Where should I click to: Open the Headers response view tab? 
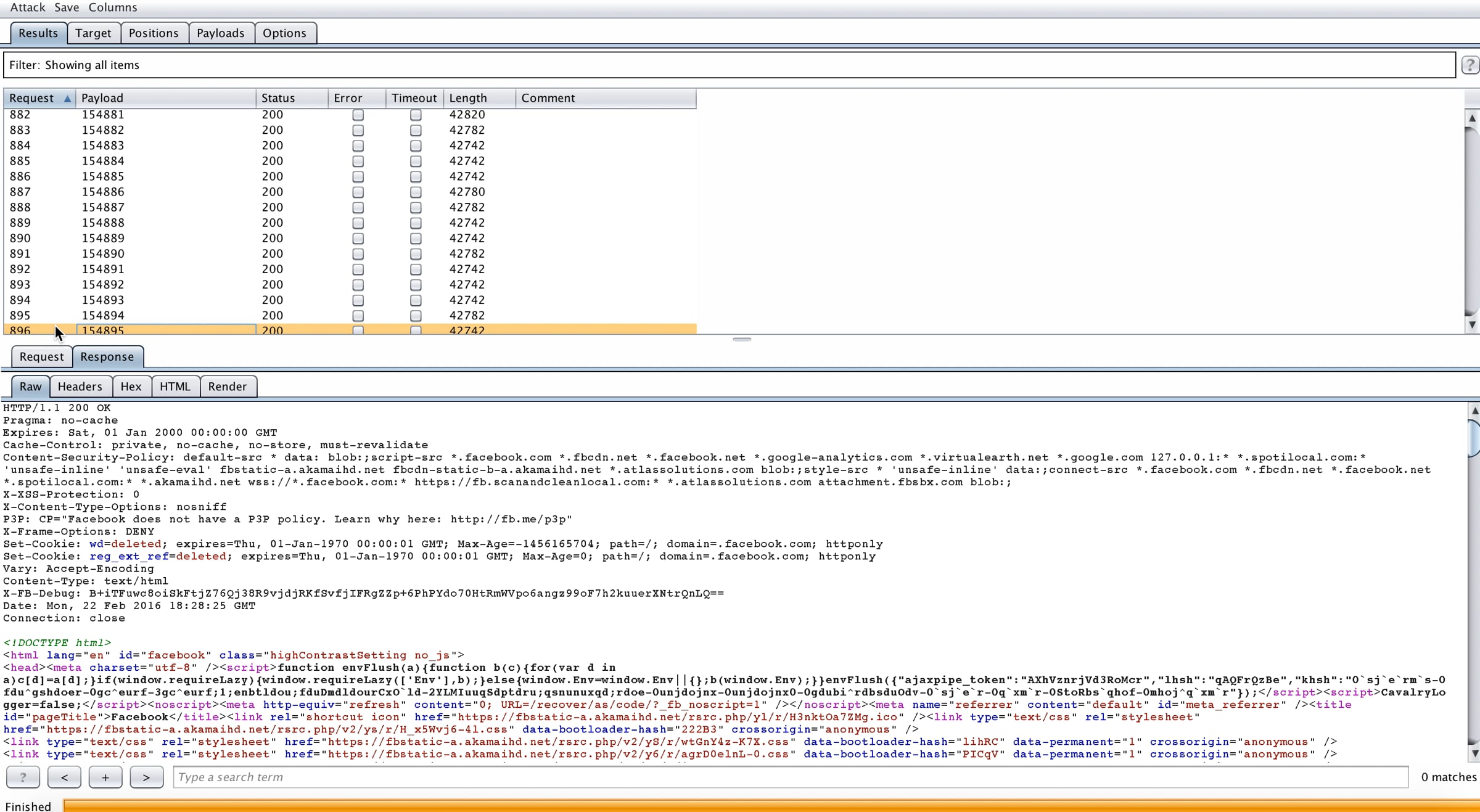pyautogui.click(x=80, y=386)
